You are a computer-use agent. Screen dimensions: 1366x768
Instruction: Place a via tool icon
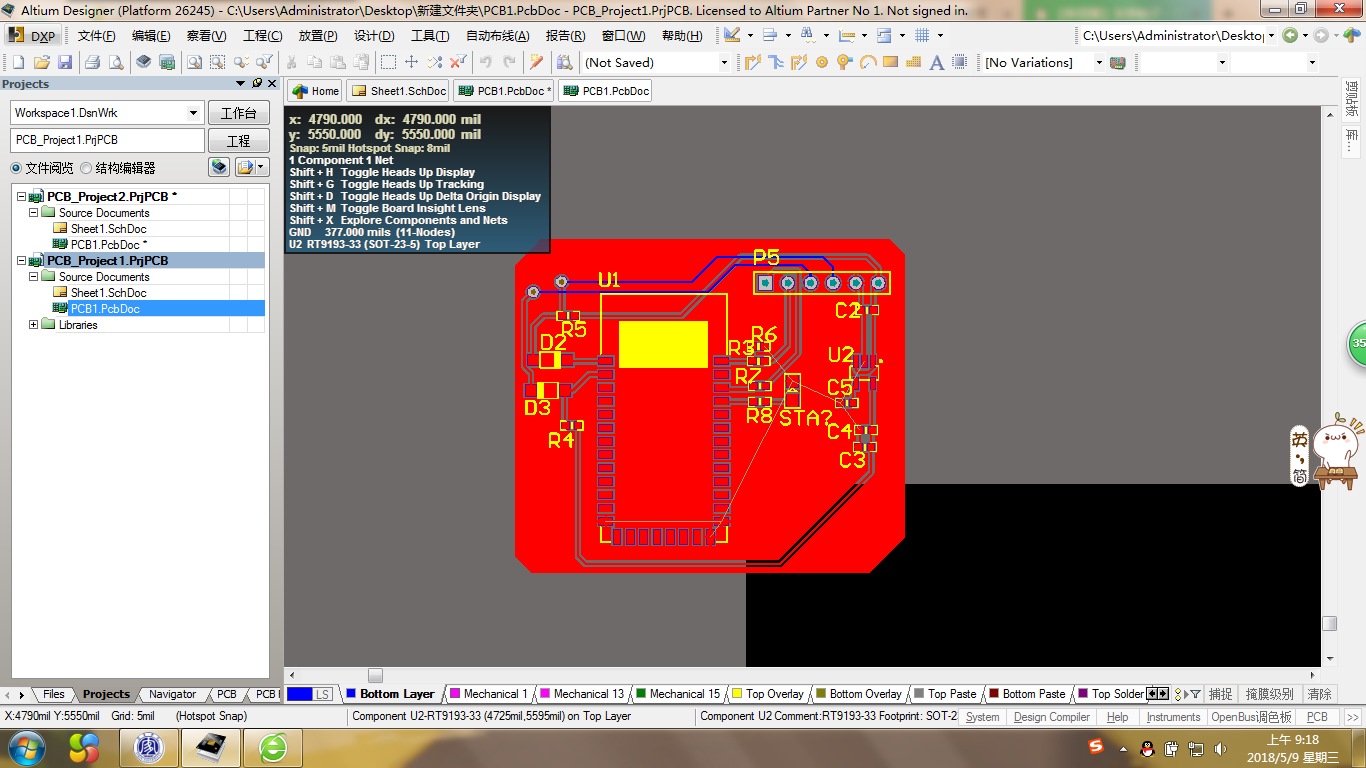point(845,62)
